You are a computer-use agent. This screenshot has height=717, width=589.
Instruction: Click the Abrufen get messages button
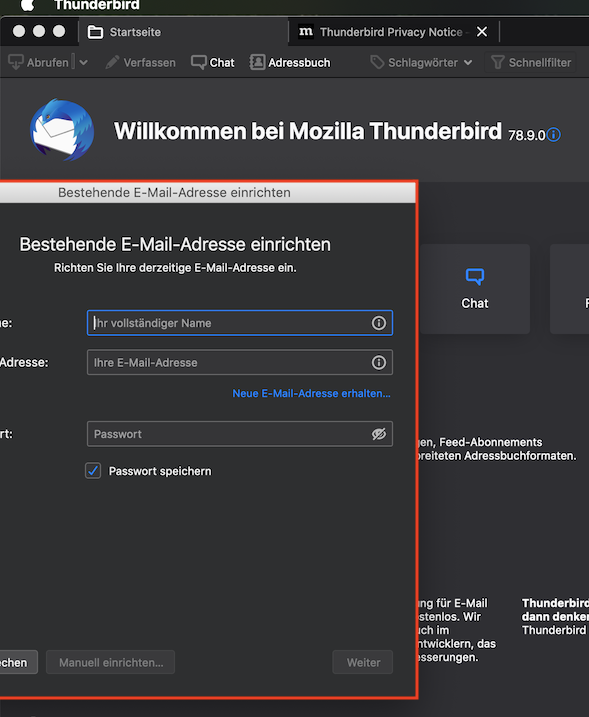pos(38,62)
